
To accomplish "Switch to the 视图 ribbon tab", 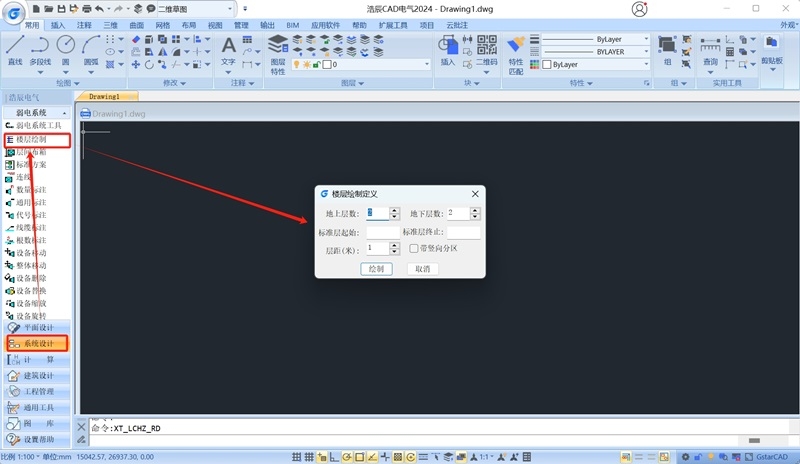I will click(x=215, y=25).
